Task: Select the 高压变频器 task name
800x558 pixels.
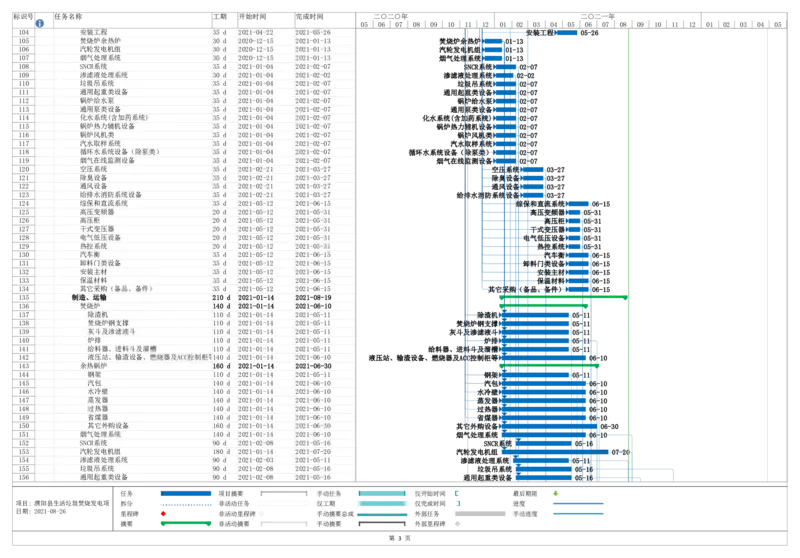Action: pyautogui.click(x=96, y=211)
